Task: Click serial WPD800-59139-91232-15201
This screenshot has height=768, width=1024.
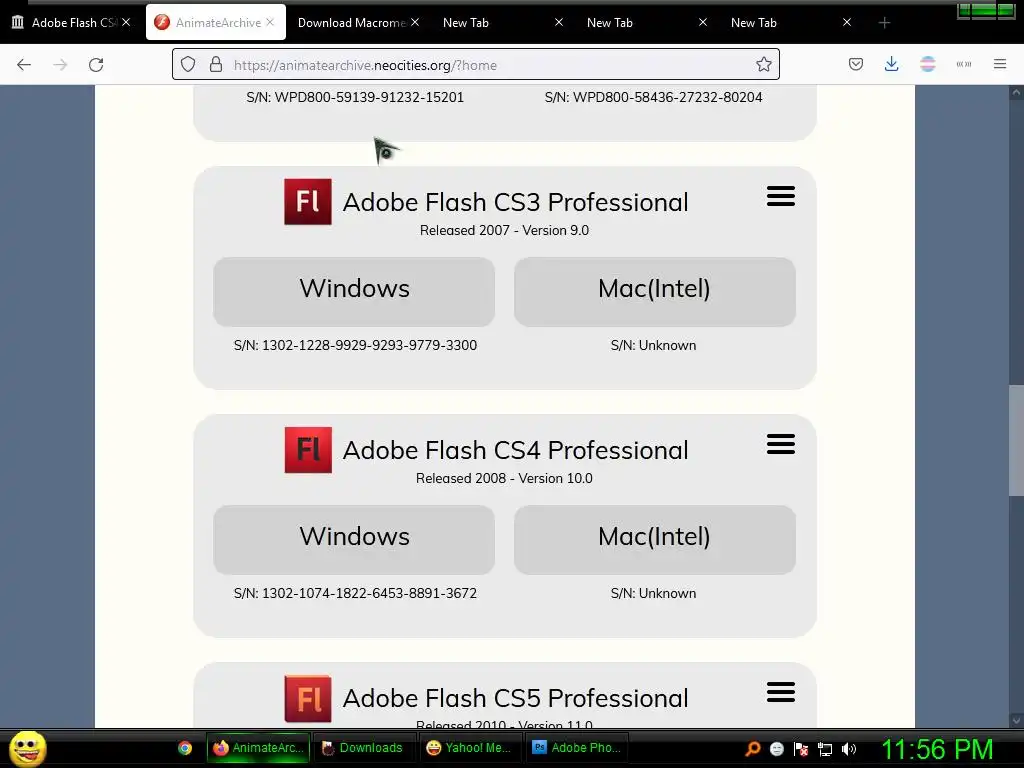Action: click(x=369, y=97)
